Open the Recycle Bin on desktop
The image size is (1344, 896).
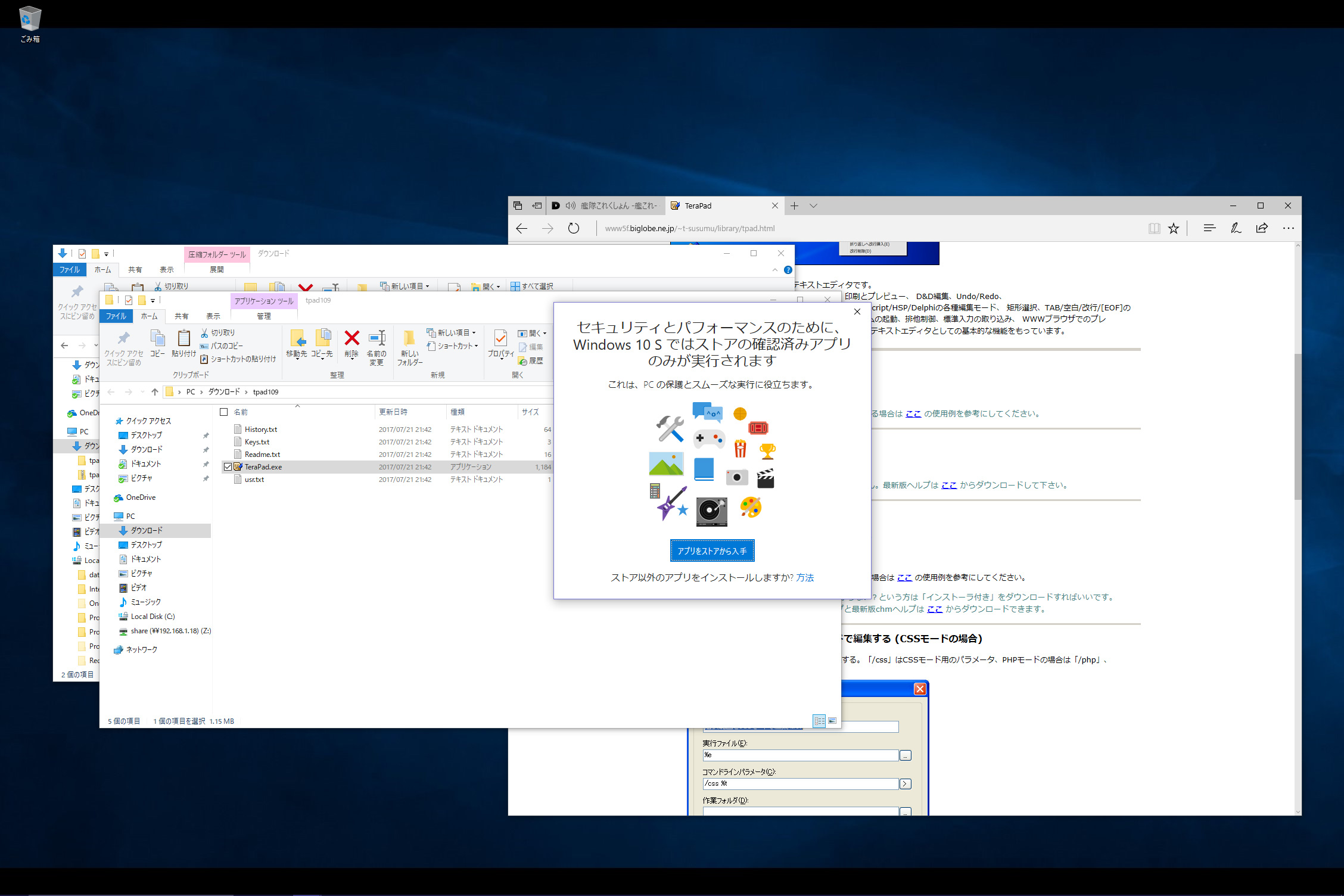(30, 24)
